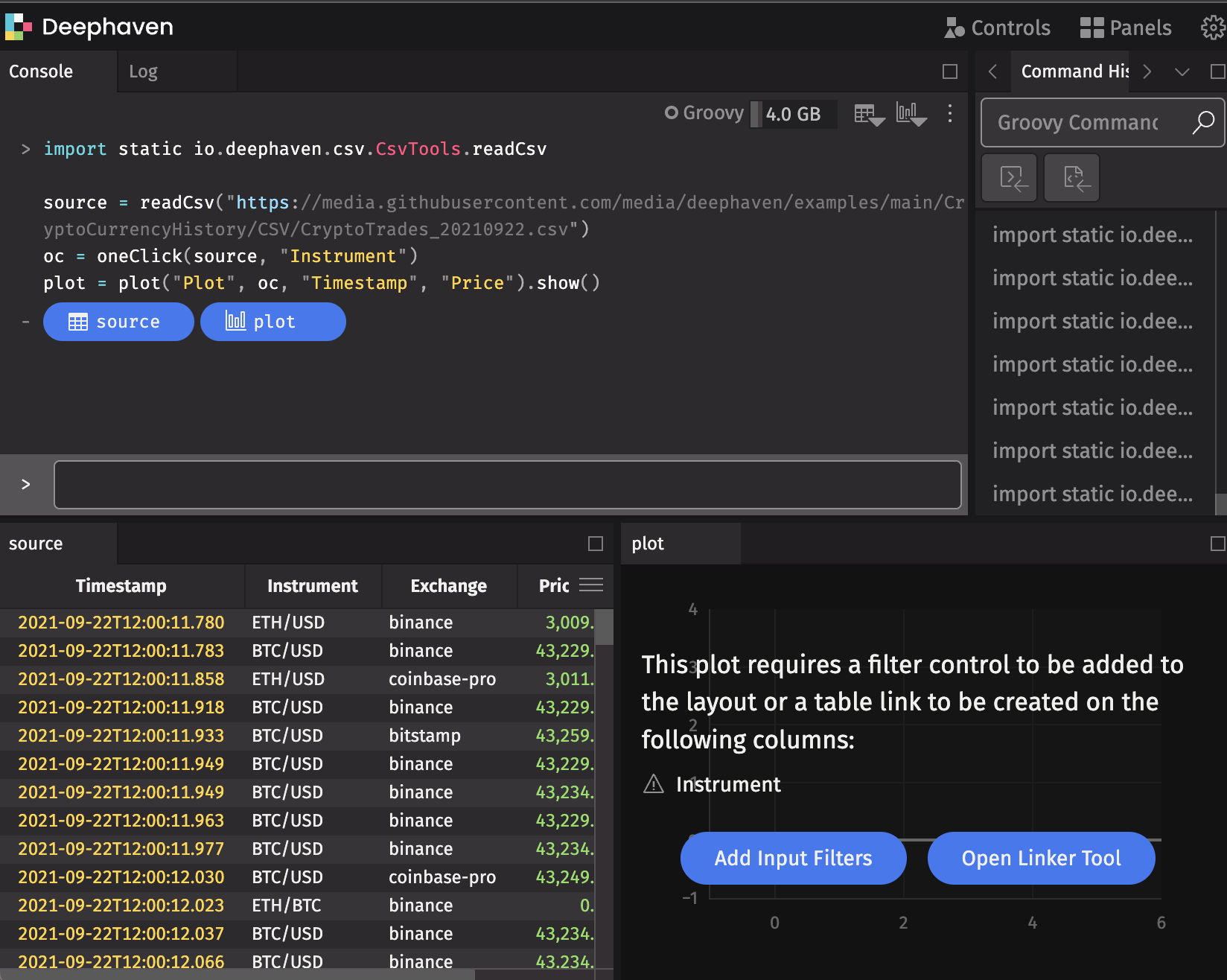The height and width of the screenshot is (980, 1227).
Task: Click the search icon in the Command History filter
Action: click(1202, 123)
